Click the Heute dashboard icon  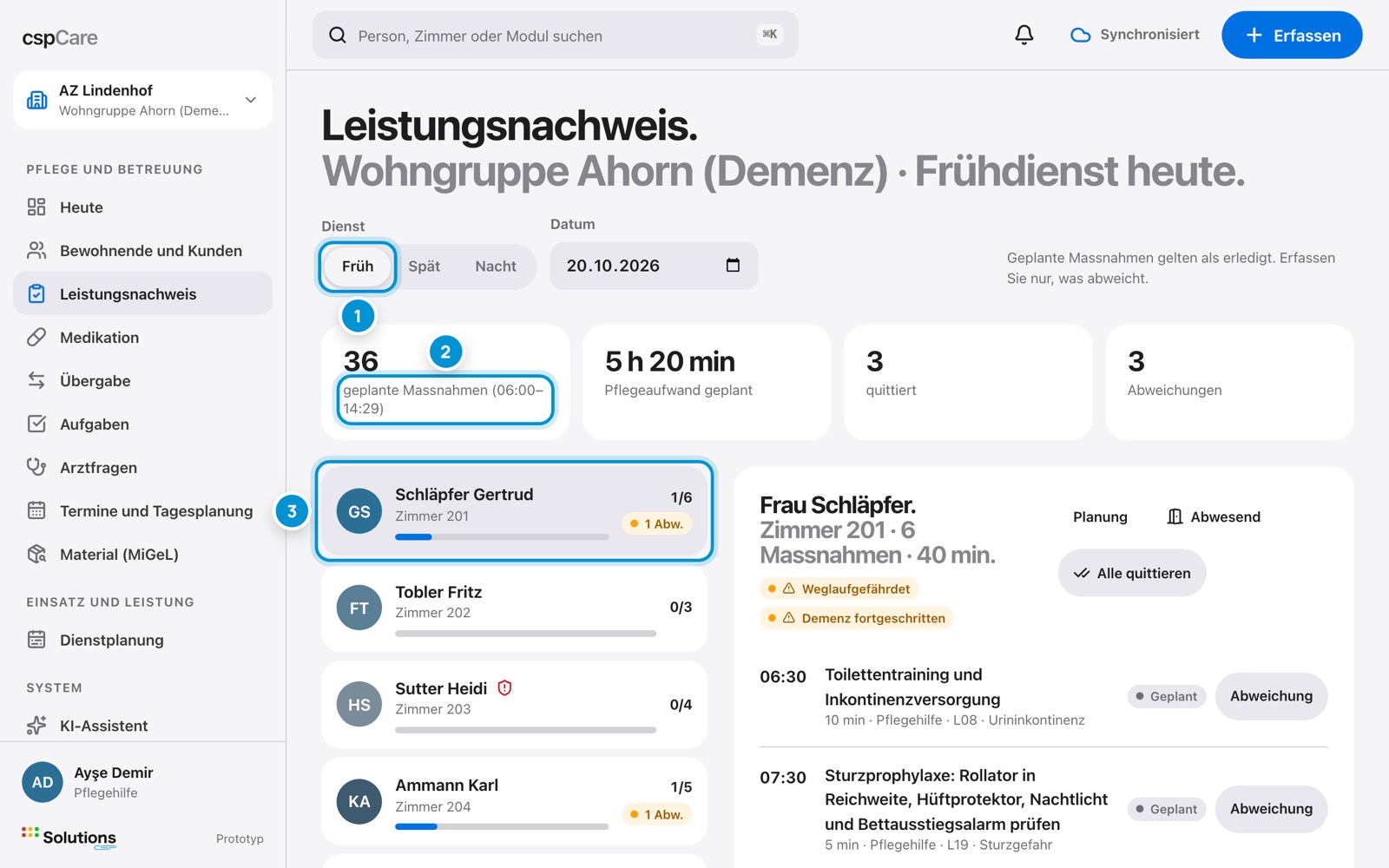tap(36, 207)
